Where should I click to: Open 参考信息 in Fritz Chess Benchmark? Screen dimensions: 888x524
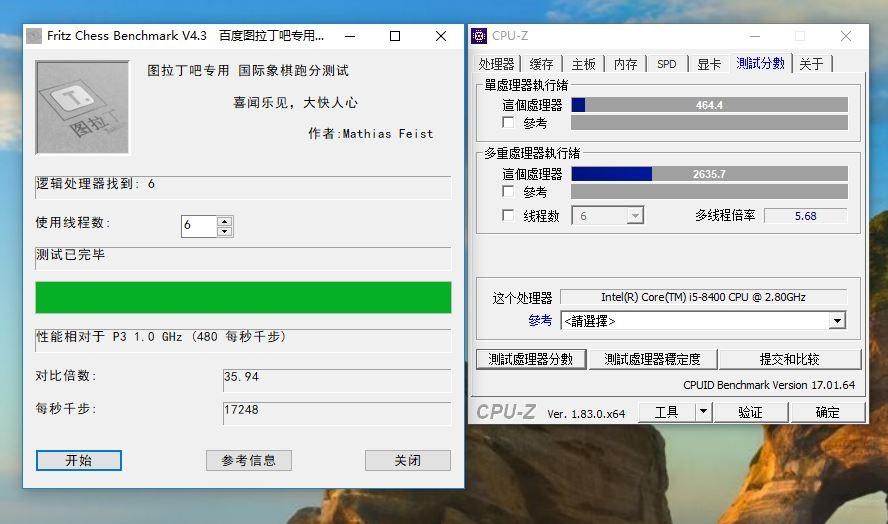tap(249, 461)
